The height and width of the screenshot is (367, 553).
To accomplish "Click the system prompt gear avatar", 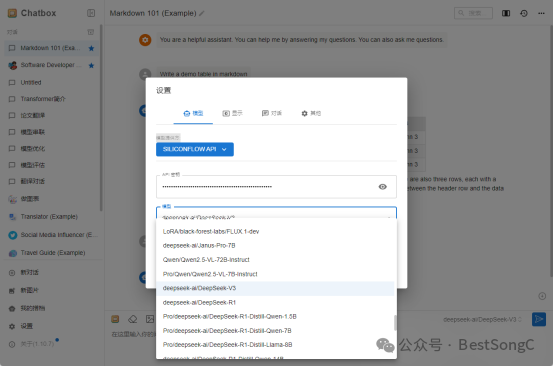I will tap(145, 40).
